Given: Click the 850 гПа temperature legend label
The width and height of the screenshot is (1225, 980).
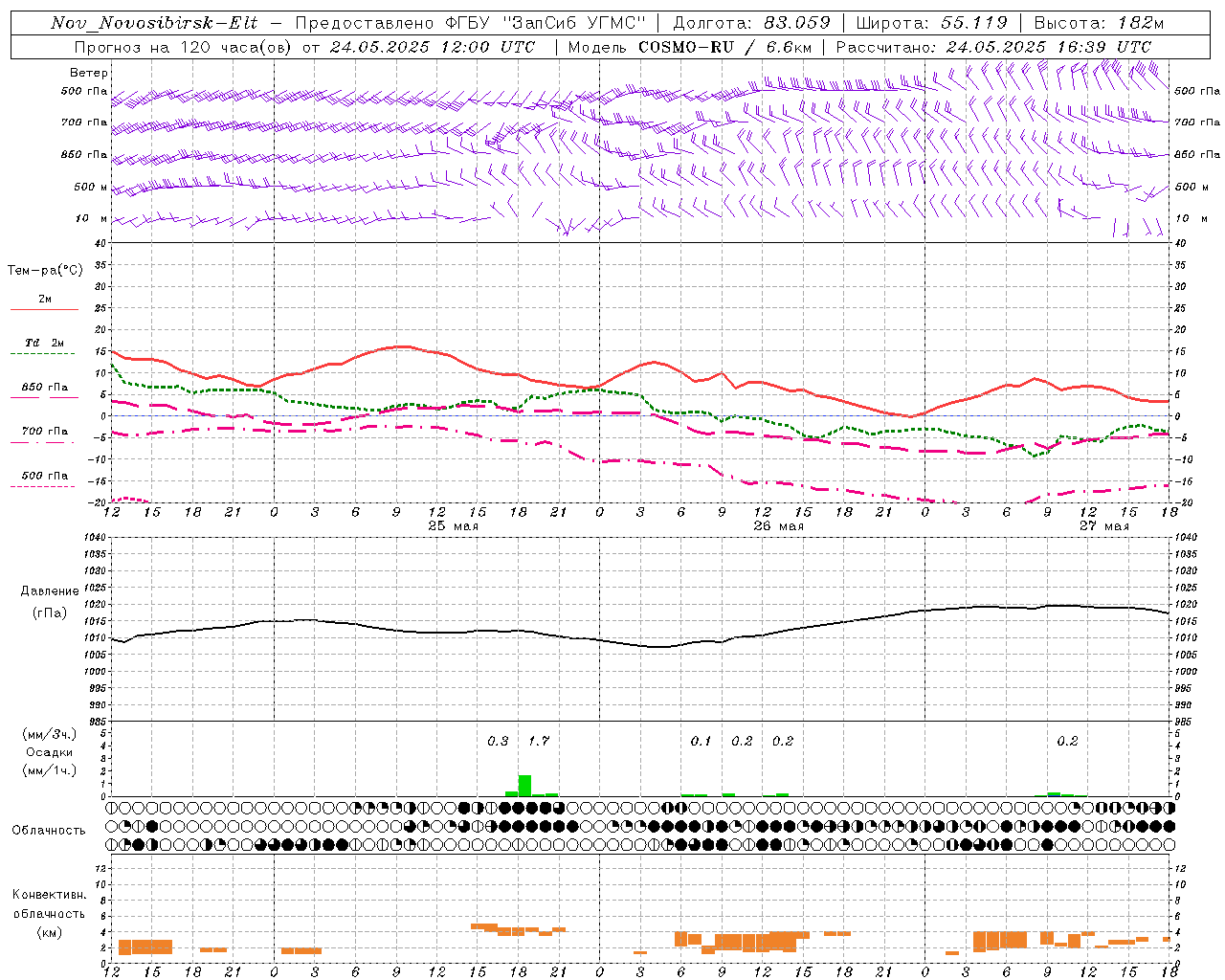Looking at the screenshot, I should coord(45,388).
